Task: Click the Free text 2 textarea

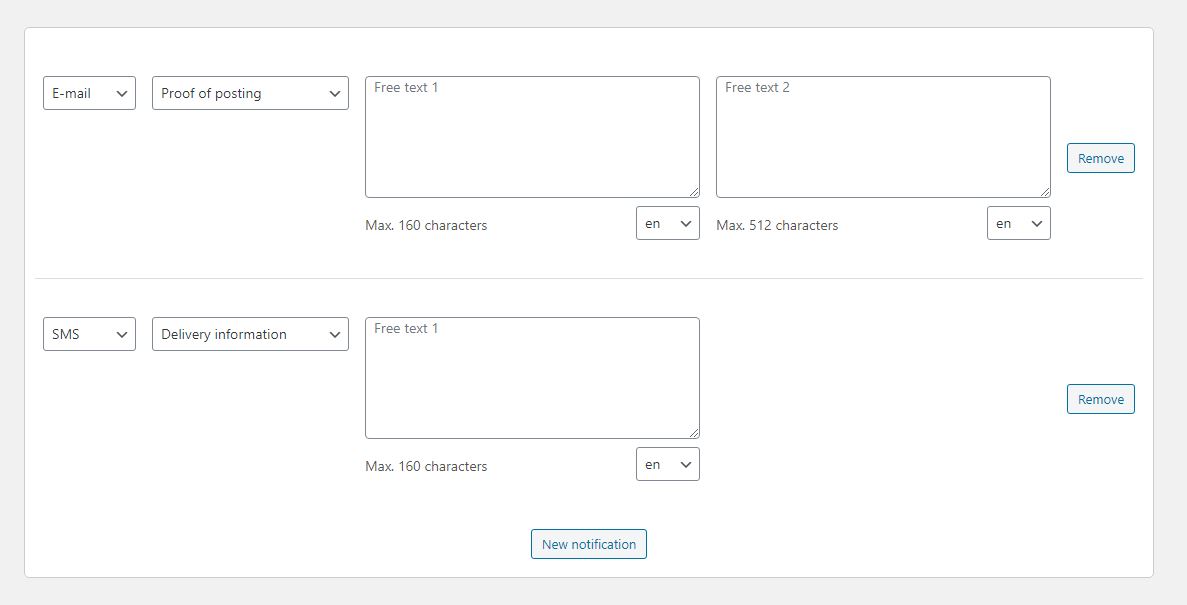Action: [x=883, y=137]
